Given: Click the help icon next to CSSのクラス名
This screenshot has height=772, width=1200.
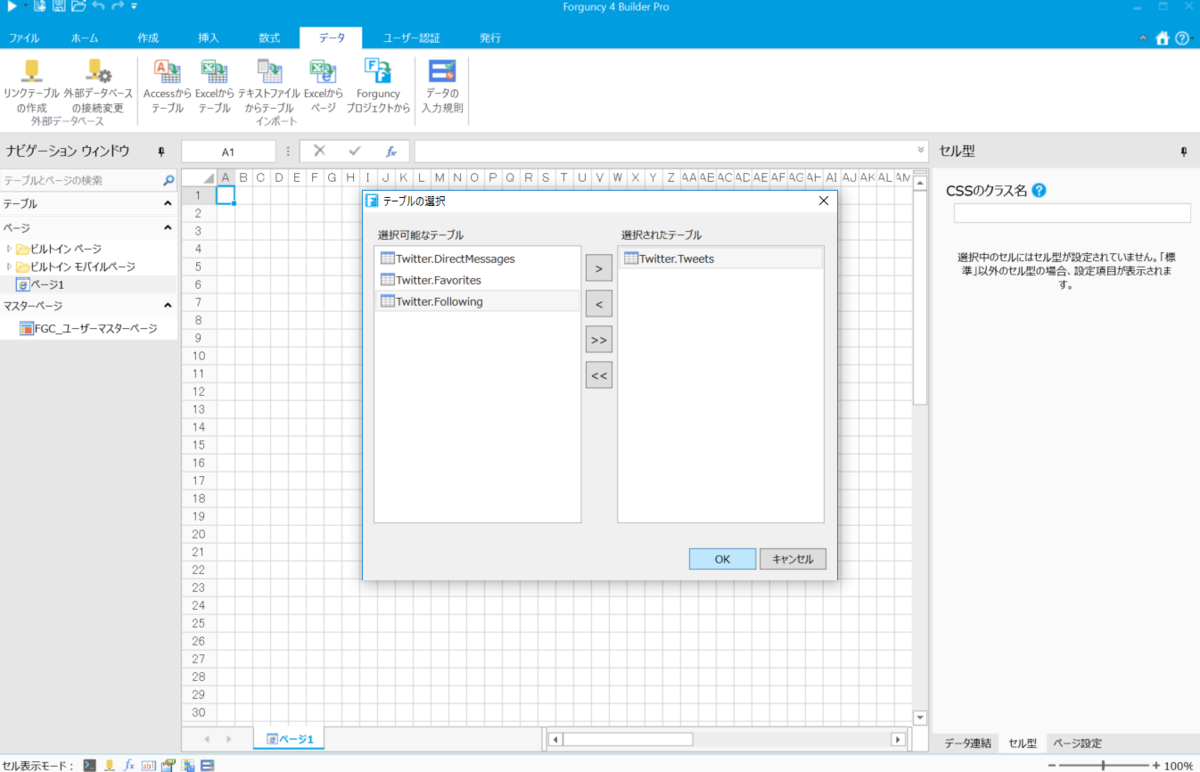Looking at the screenshot, I should point(1039,190).
